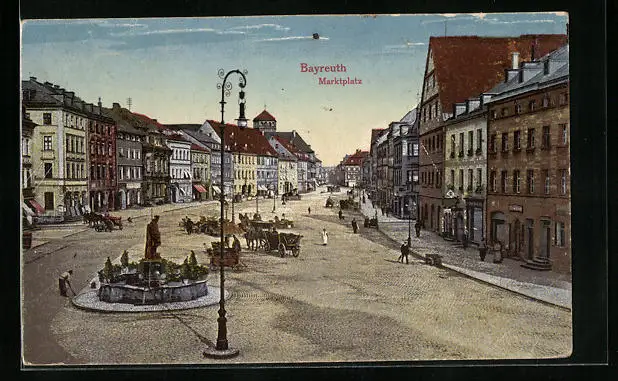Select the pedestrian walking by the right curb
This screenshot has width=618, height=381.
coord(404,253)
